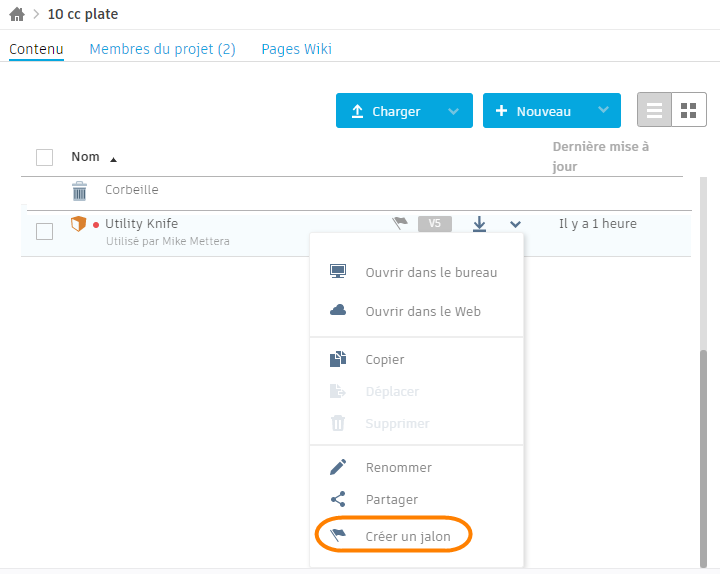The width and height of the screenshot is (720, 574).
Task: Open Membres du projet (2) tab
Action: (162, 49)
